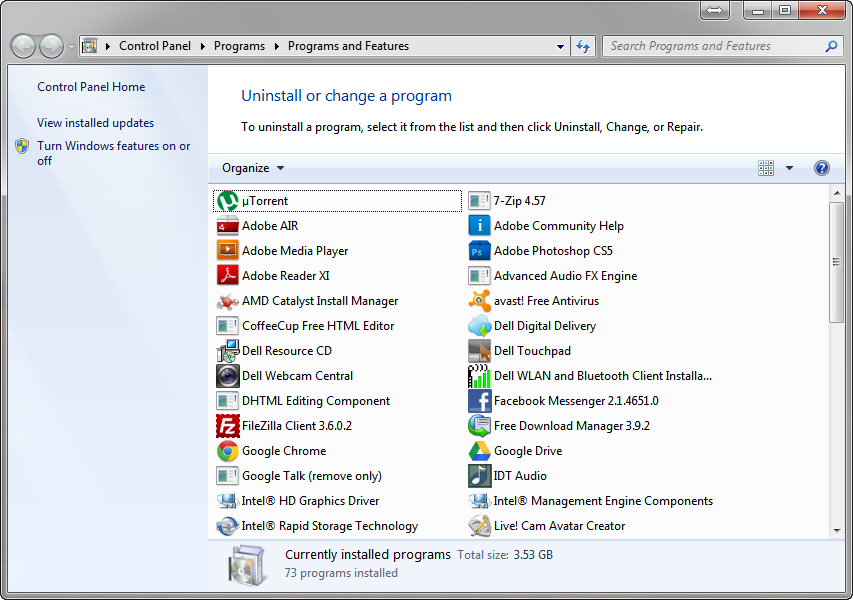Open the address bar history dropdown
The height and width of the screenshot is (600, 853).
(560, 47)
